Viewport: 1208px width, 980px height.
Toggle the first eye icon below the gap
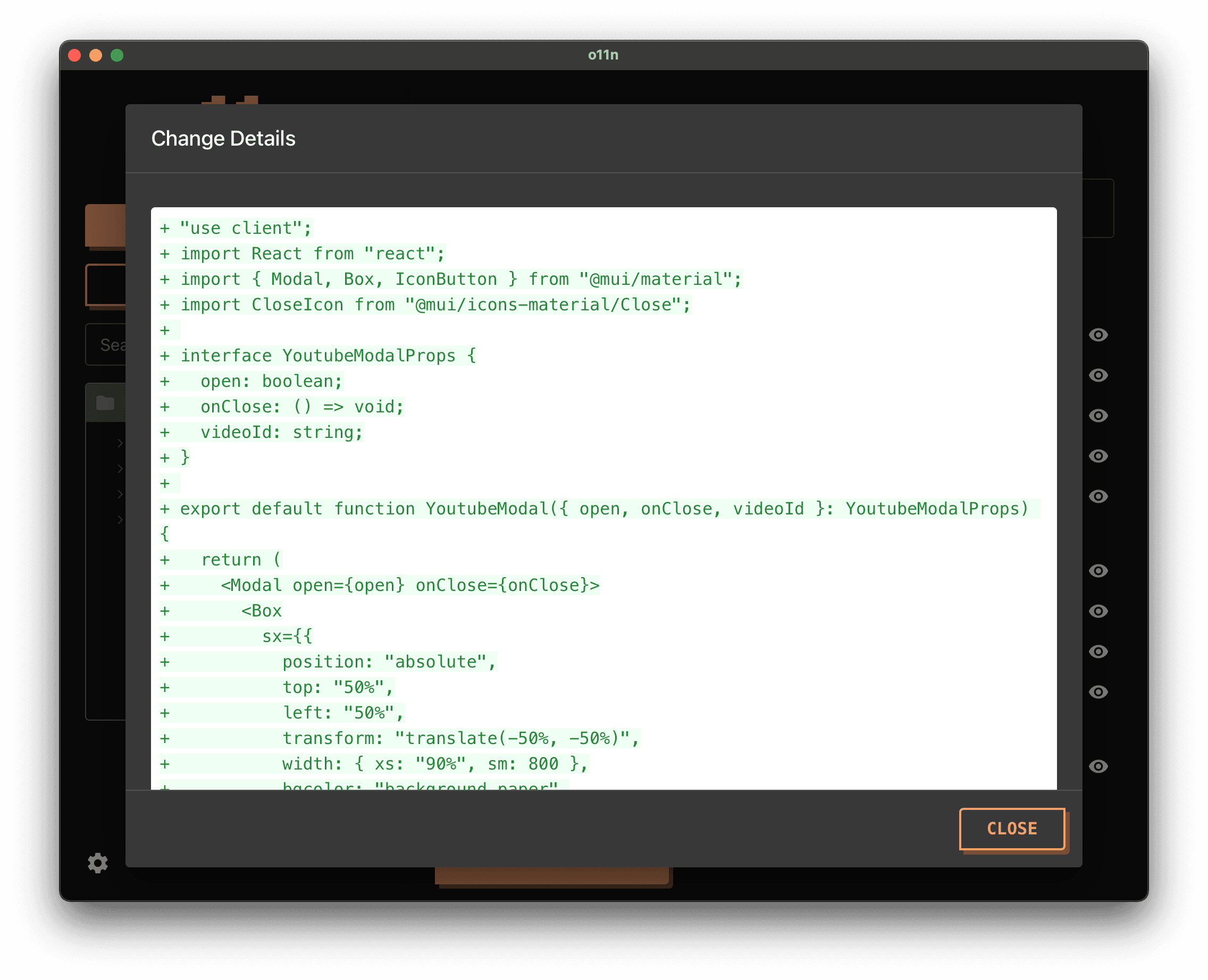1100,571
